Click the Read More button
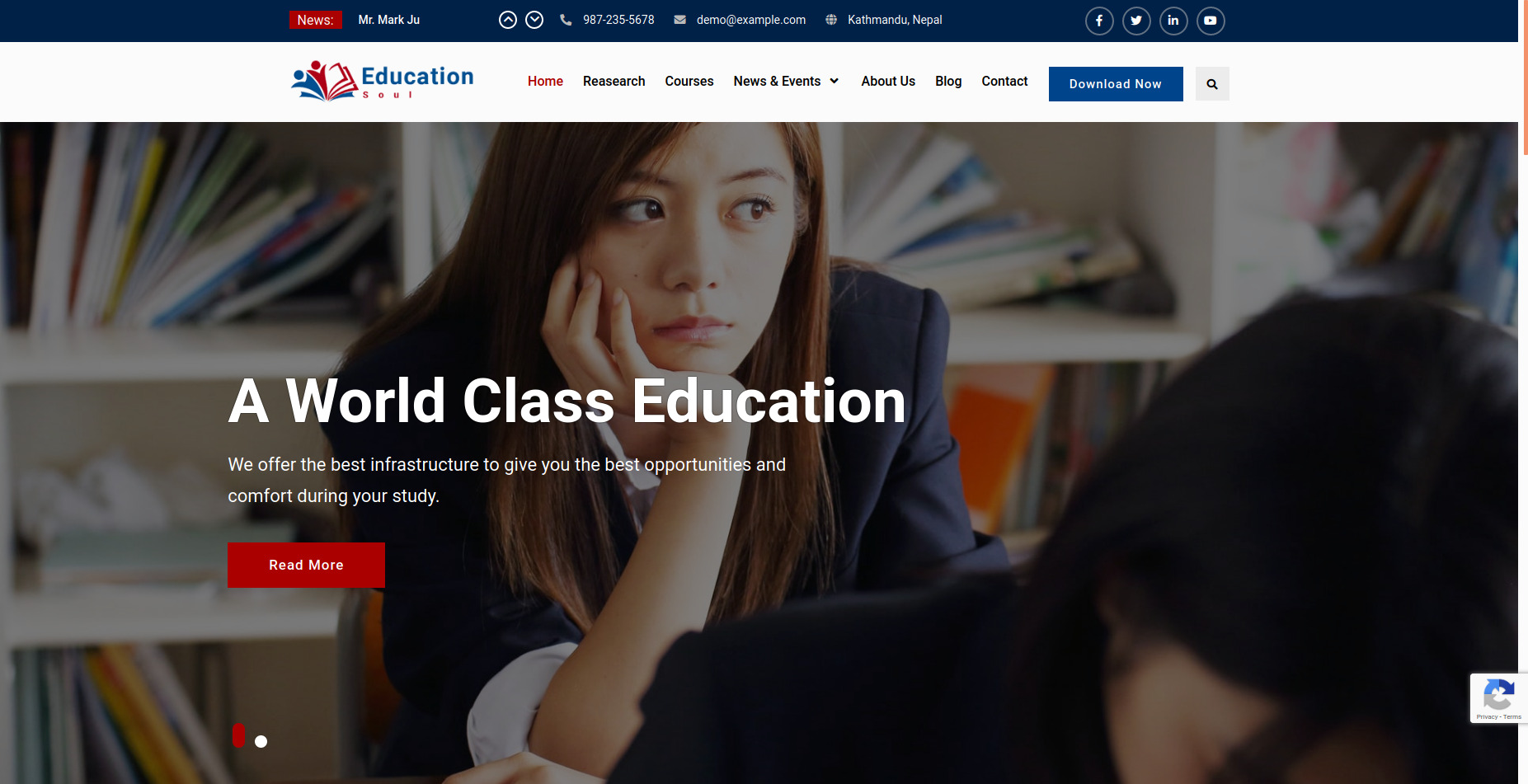Viewport: 1528px width, 784px height. pos(306,565)
